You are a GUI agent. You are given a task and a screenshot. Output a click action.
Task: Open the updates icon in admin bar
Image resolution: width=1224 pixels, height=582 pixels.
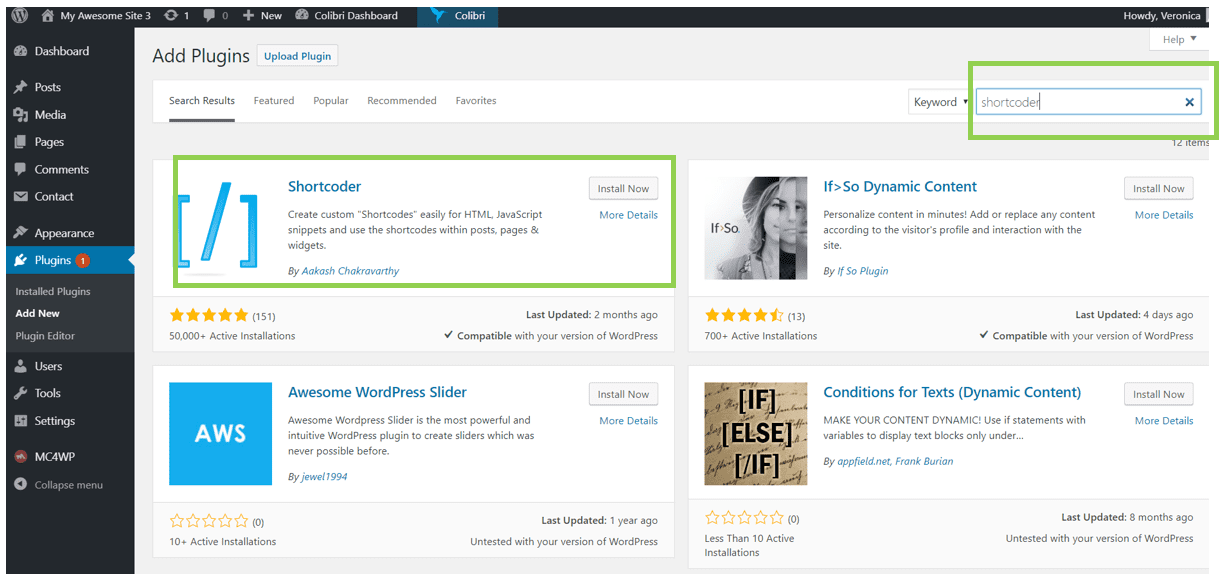(x=171, y=15)
